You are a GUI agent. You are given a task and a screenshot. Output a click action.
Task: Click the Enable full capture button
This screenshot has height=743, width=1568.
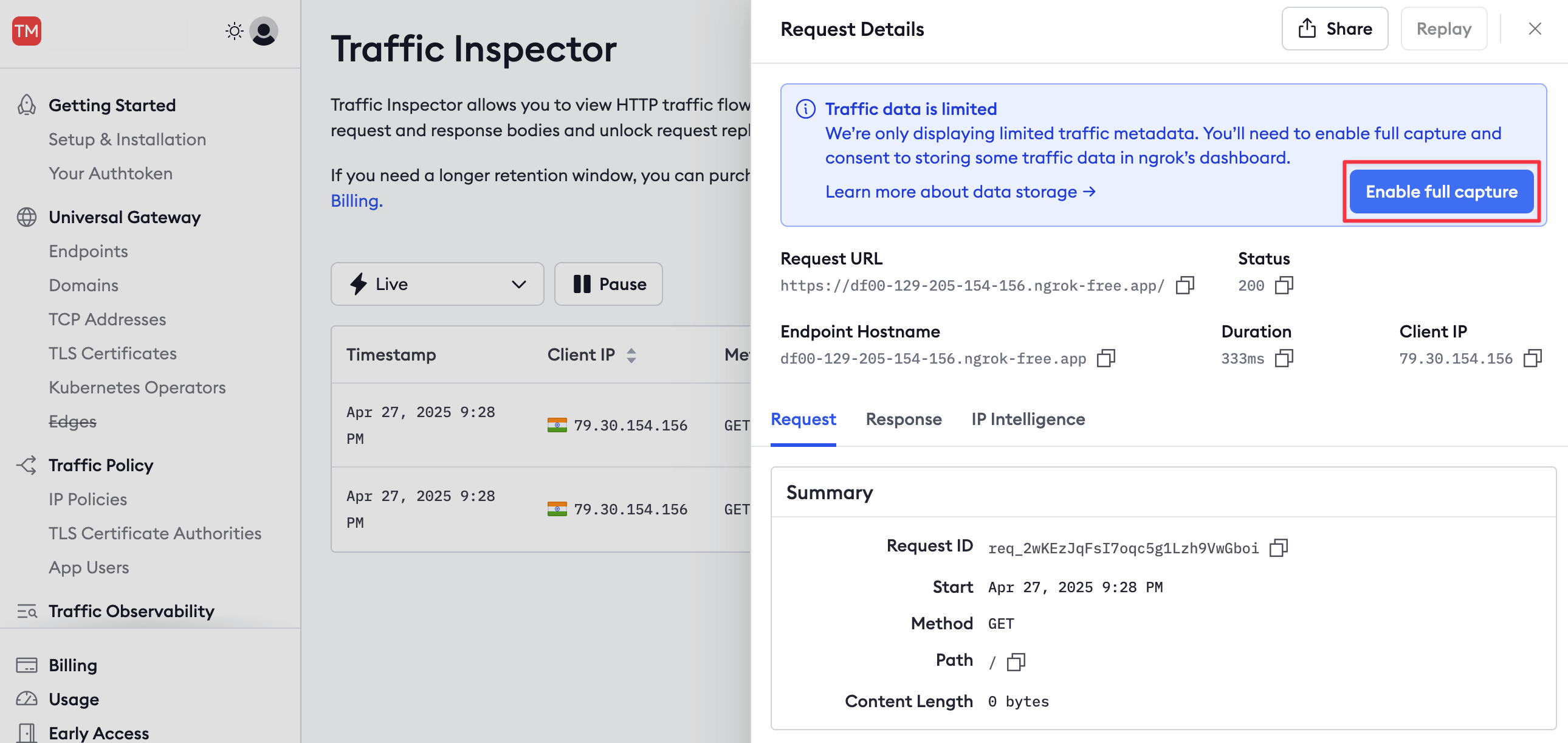coord(1441,192)
